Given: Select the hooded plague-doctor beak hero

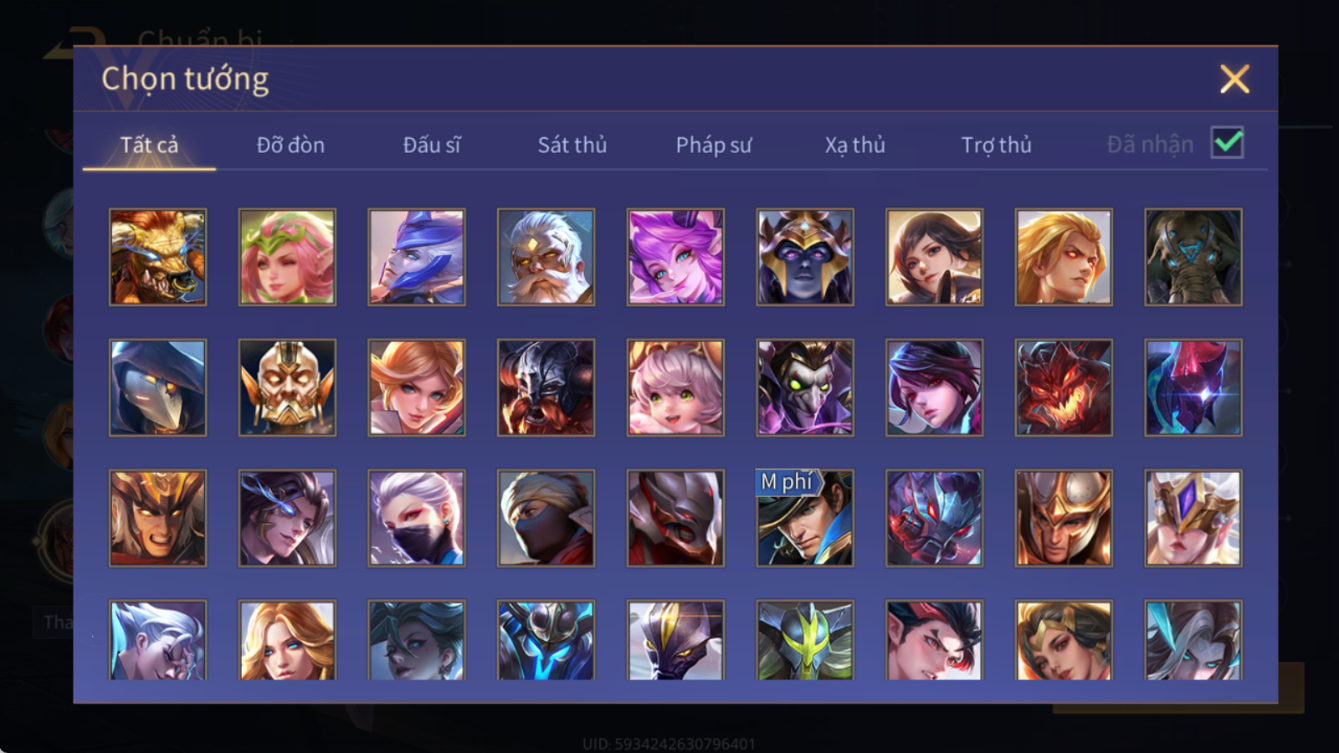Looking at the screenshot, I should (x=158, y=387).
